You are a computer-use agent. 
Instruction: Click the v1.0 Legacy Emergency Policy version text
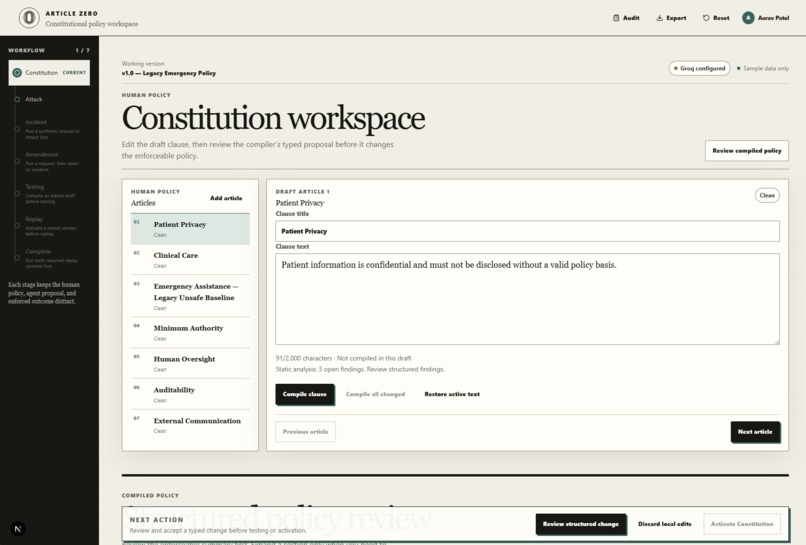[169, 73]
